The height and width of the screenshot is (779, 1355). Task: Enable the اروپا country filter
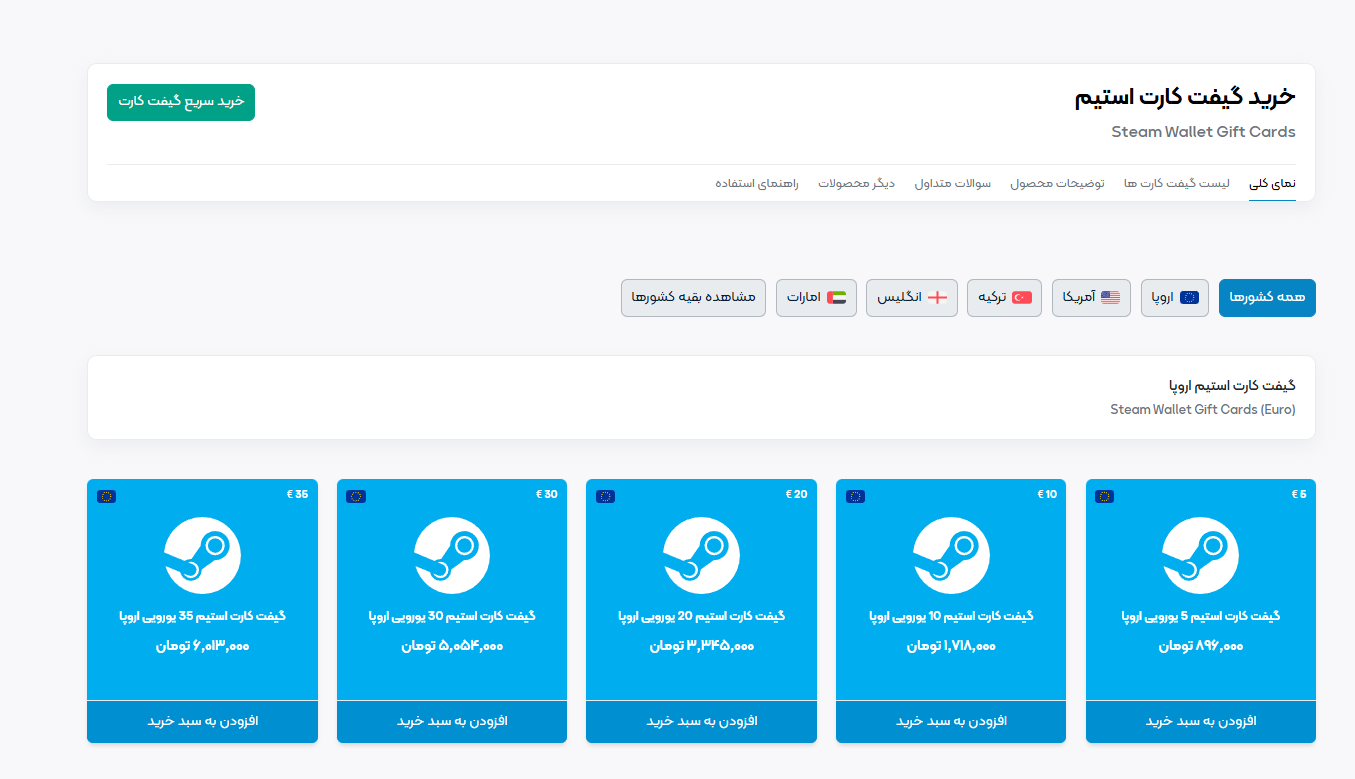[1174, 297]
